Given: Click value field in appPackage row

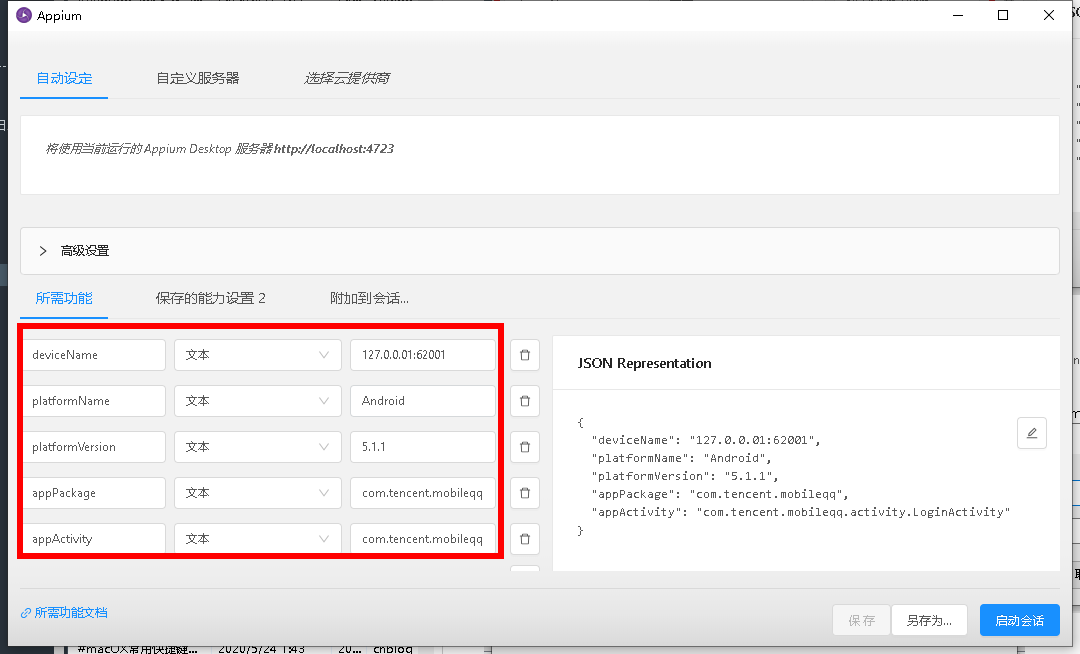Looking at the screenshot, I should pos(423,493).
